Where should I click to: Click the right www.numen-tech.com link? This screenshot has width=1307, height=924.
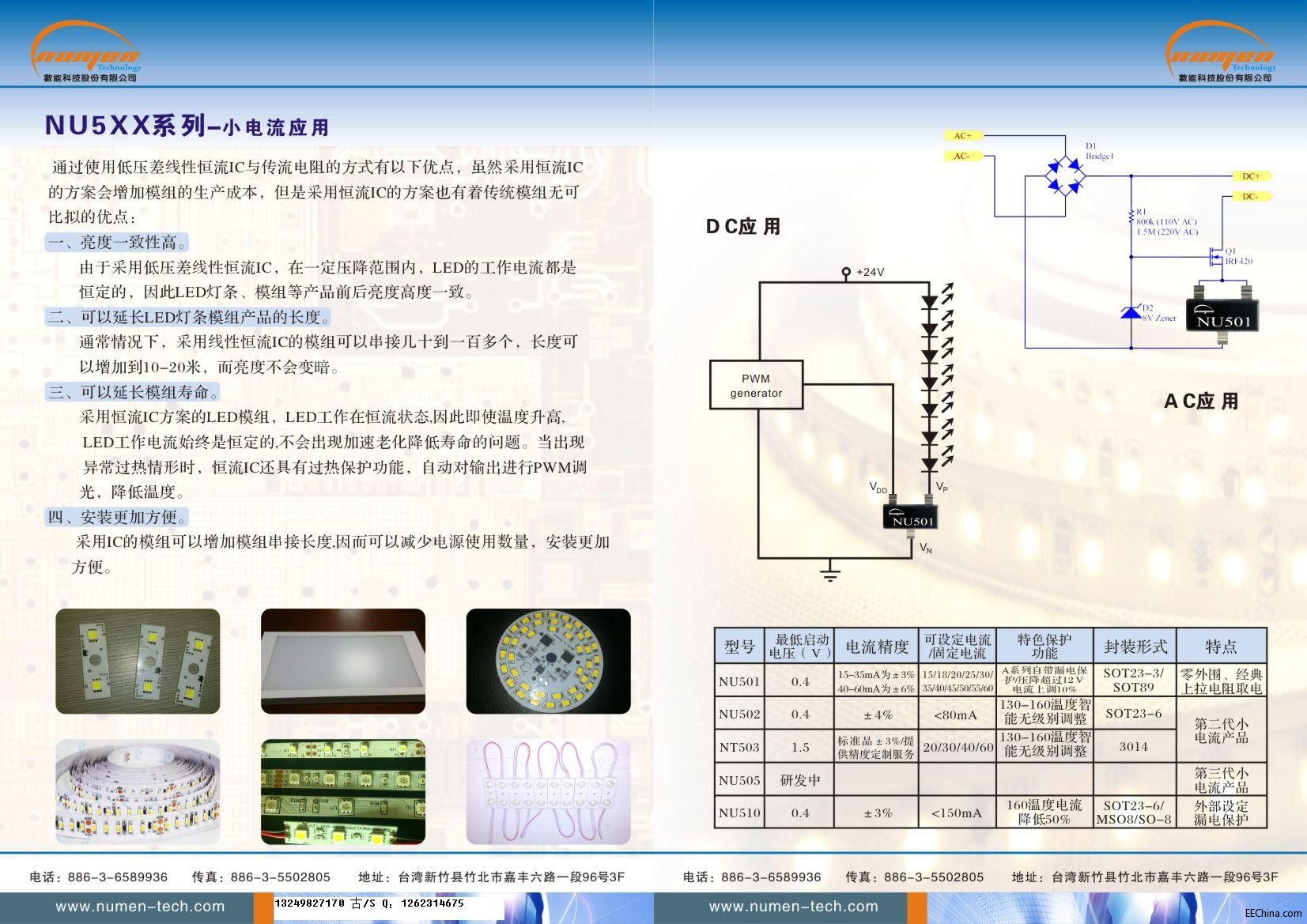(793, 907)
